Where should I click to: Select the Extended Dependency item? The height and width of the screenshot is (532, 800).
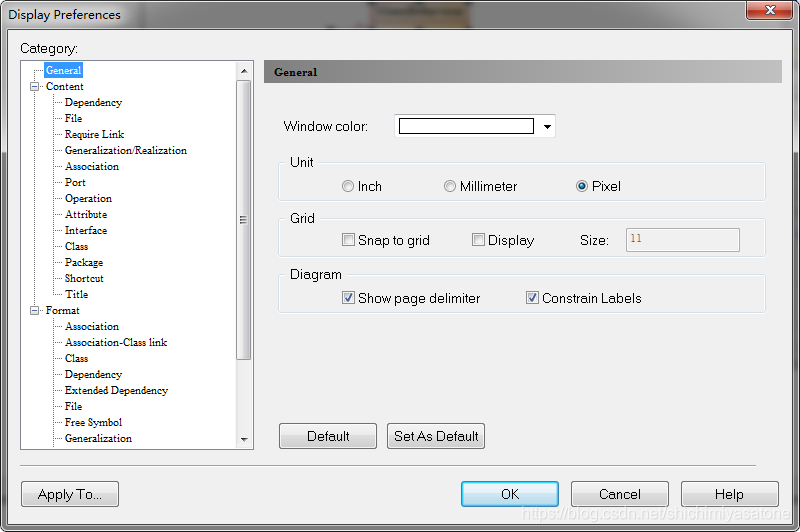point(116,390)
